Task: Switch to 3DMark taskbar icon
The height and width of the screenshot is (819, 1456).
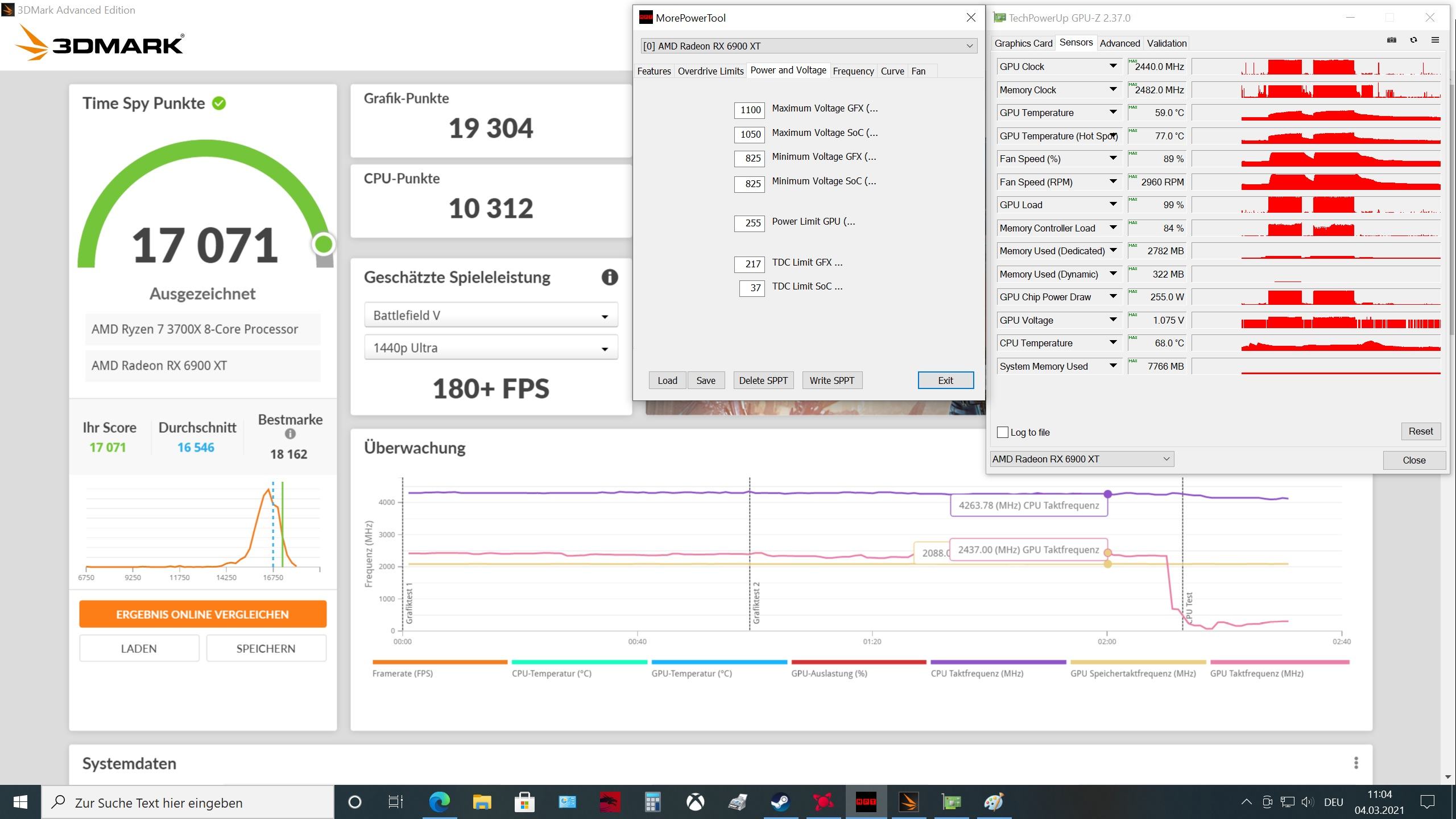Action: (908, 802)
